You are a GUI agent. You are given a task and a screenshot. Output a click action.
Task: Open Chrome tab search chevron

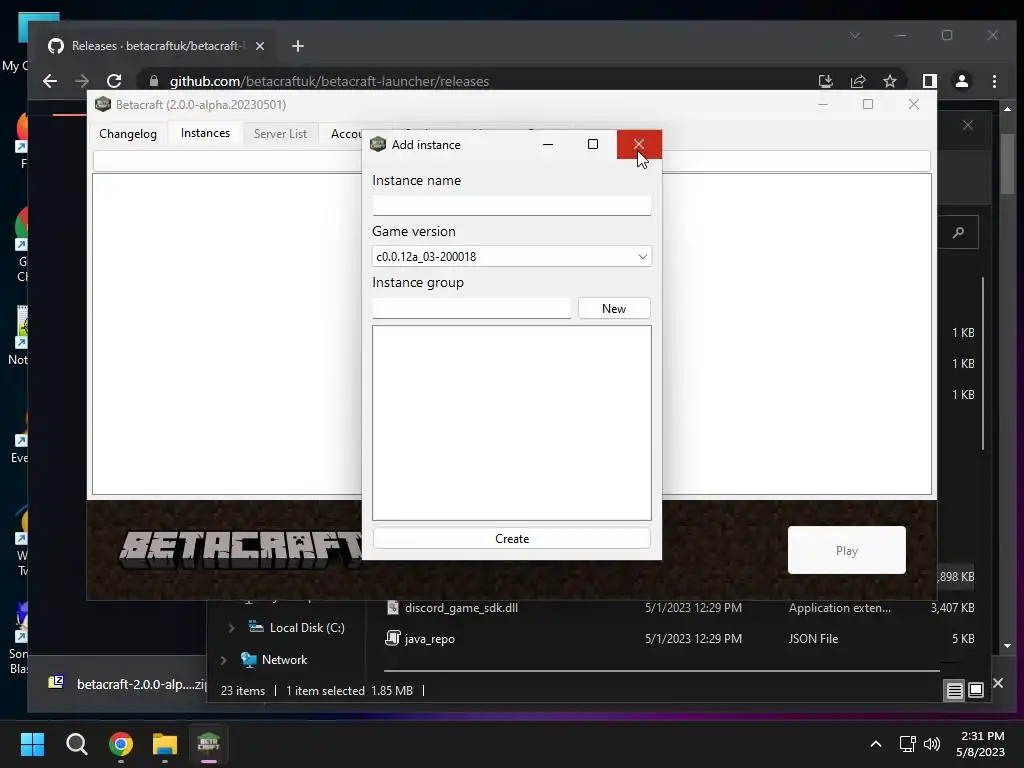855,35
